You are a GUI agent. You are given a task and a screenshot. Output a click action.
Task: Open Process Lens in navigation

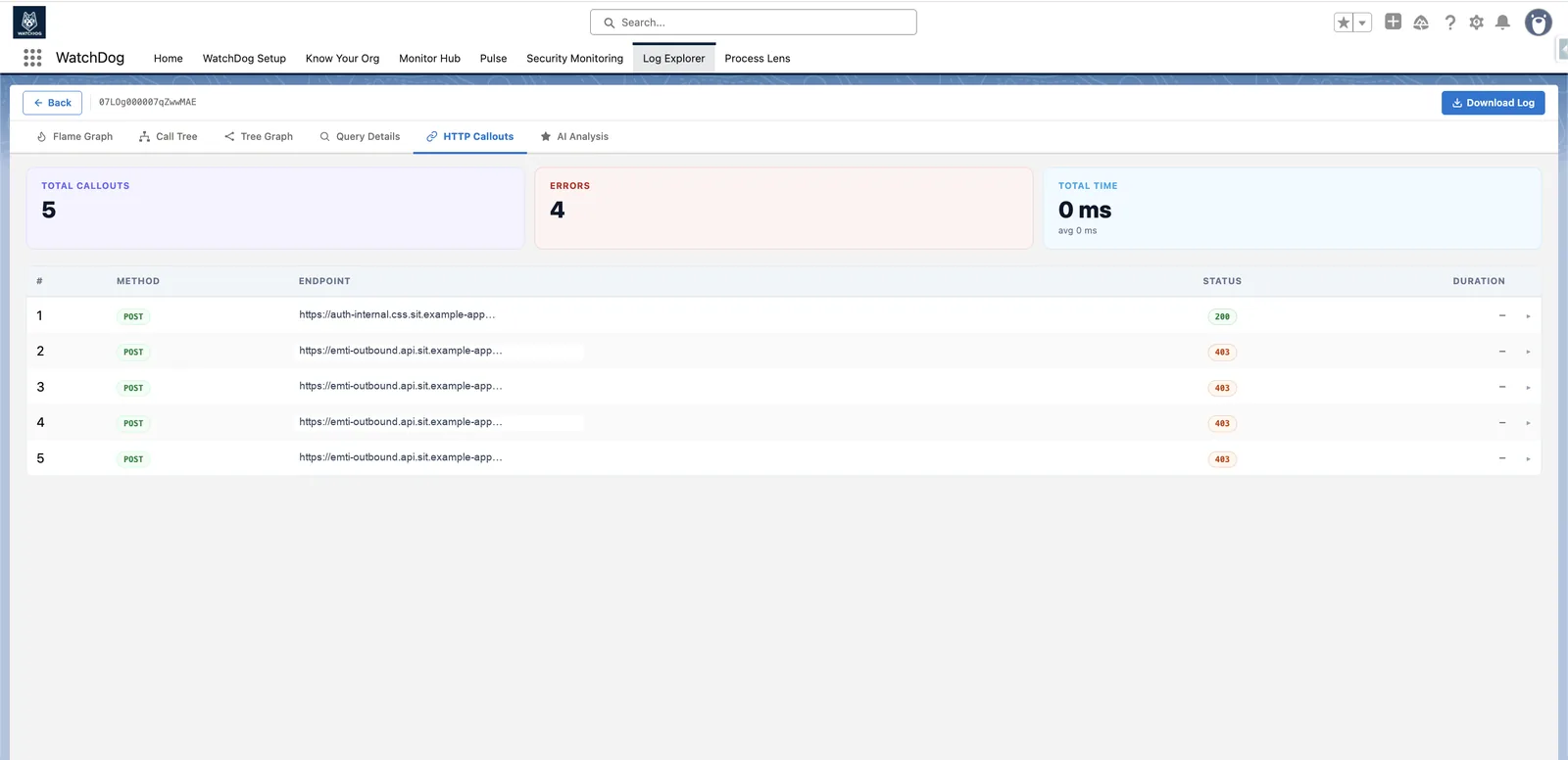[758, 59]
